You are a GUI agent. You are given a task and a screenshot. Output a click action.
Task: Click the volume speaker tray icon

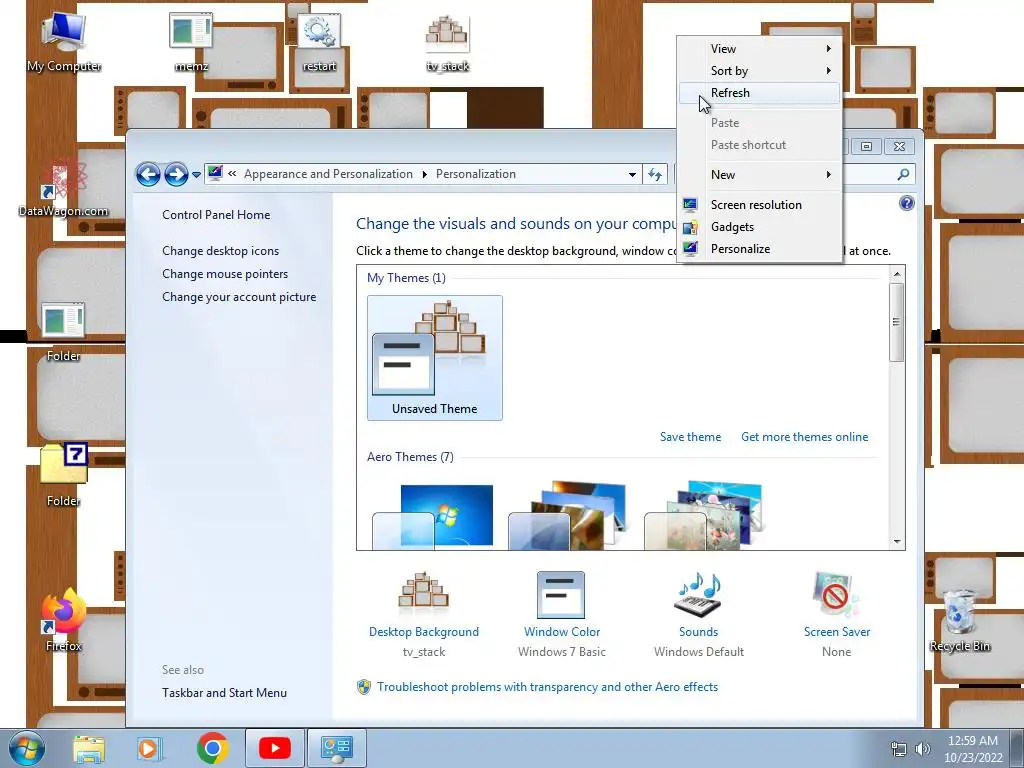click(923, 749)
